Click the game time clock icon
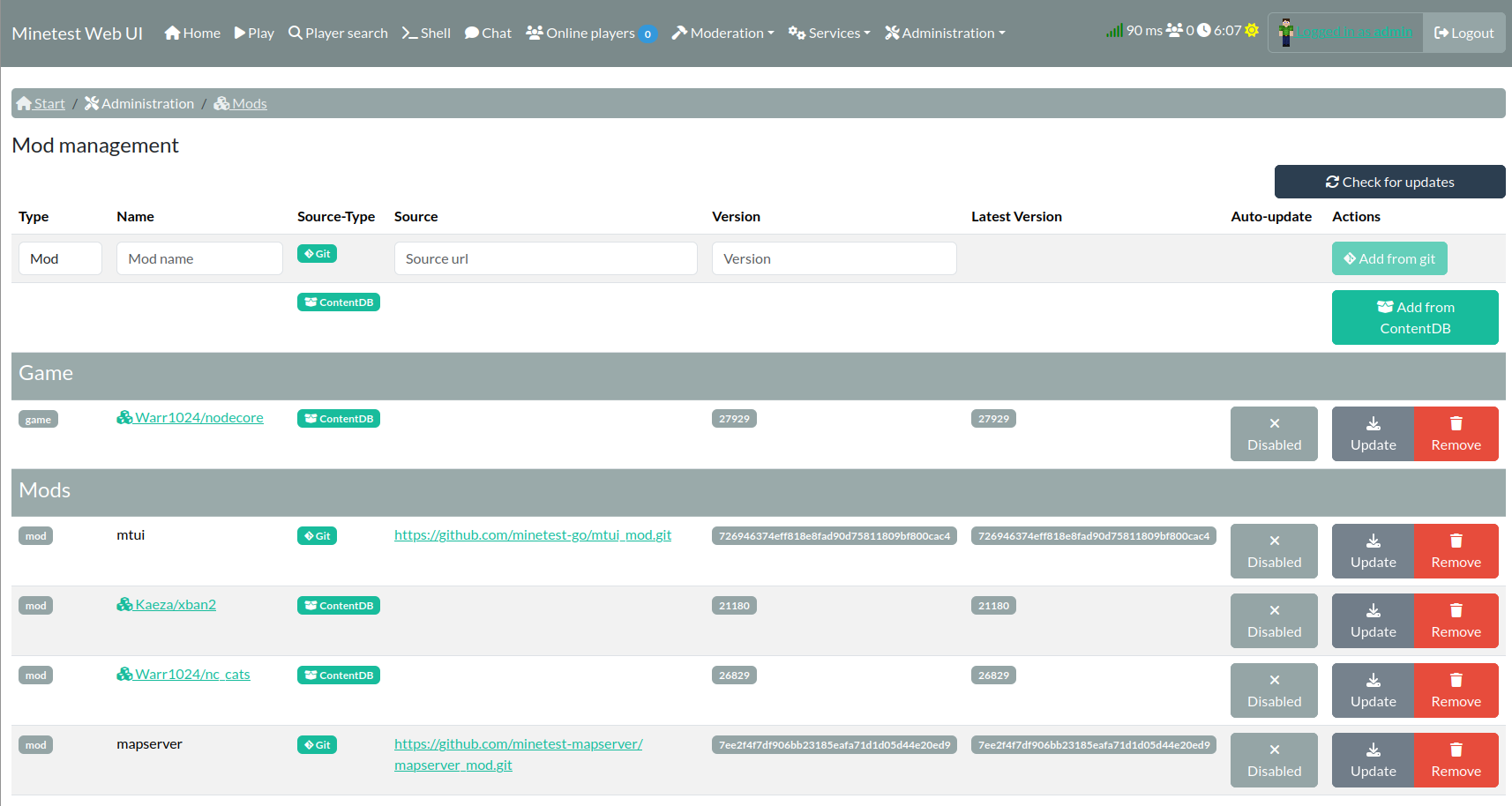 point(1204,30)
